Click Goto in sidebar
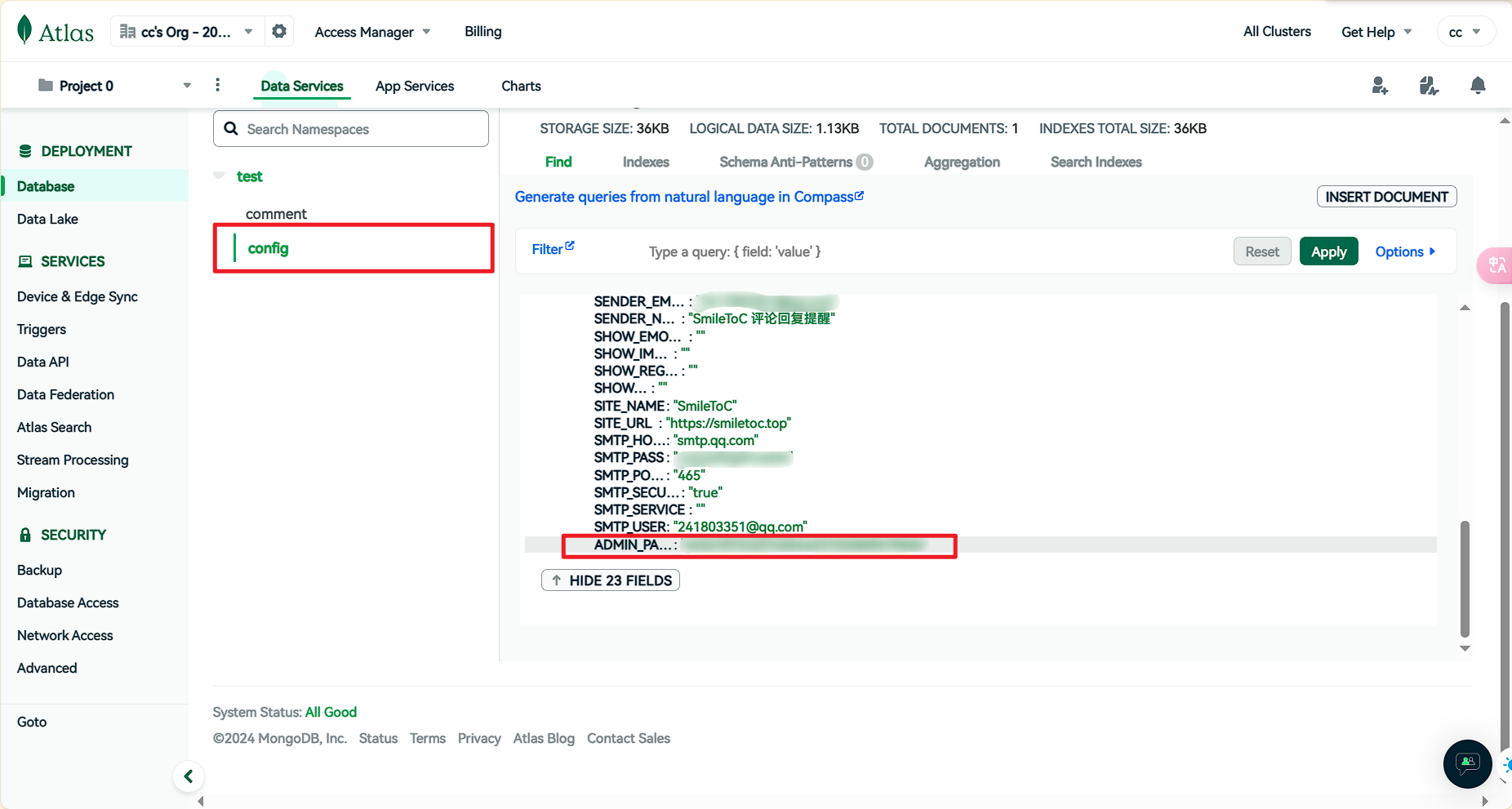The width and height of the screenshot is (1512, 809). 32,722
